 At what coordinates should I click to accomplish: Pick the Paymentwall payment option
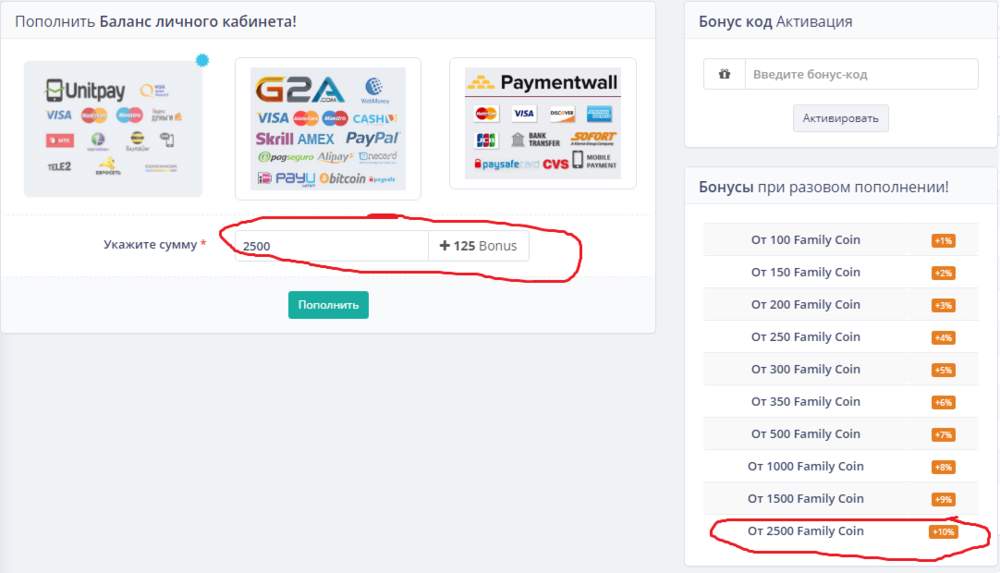(543, 123)
